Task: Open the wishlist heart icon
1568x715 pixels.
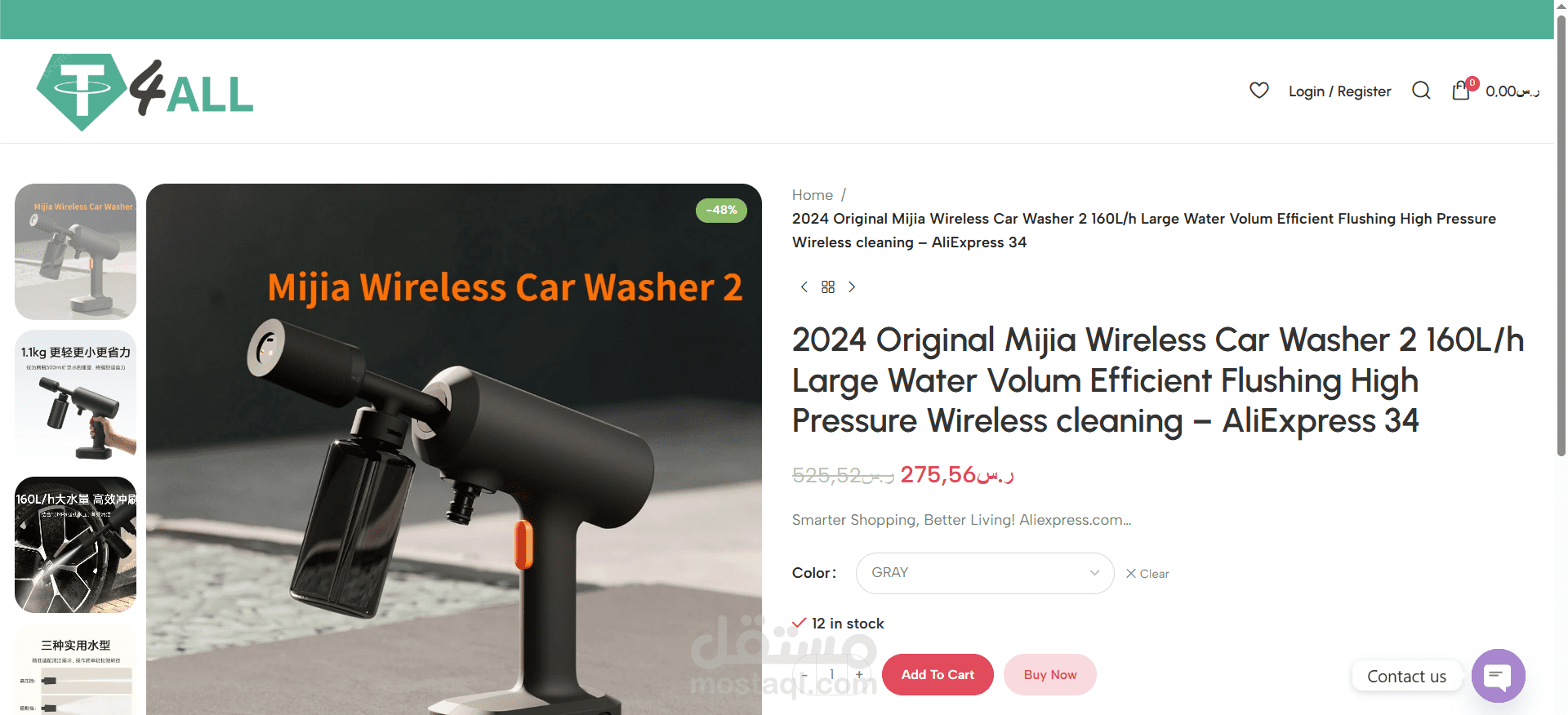Action: (x=1258, y=91)
